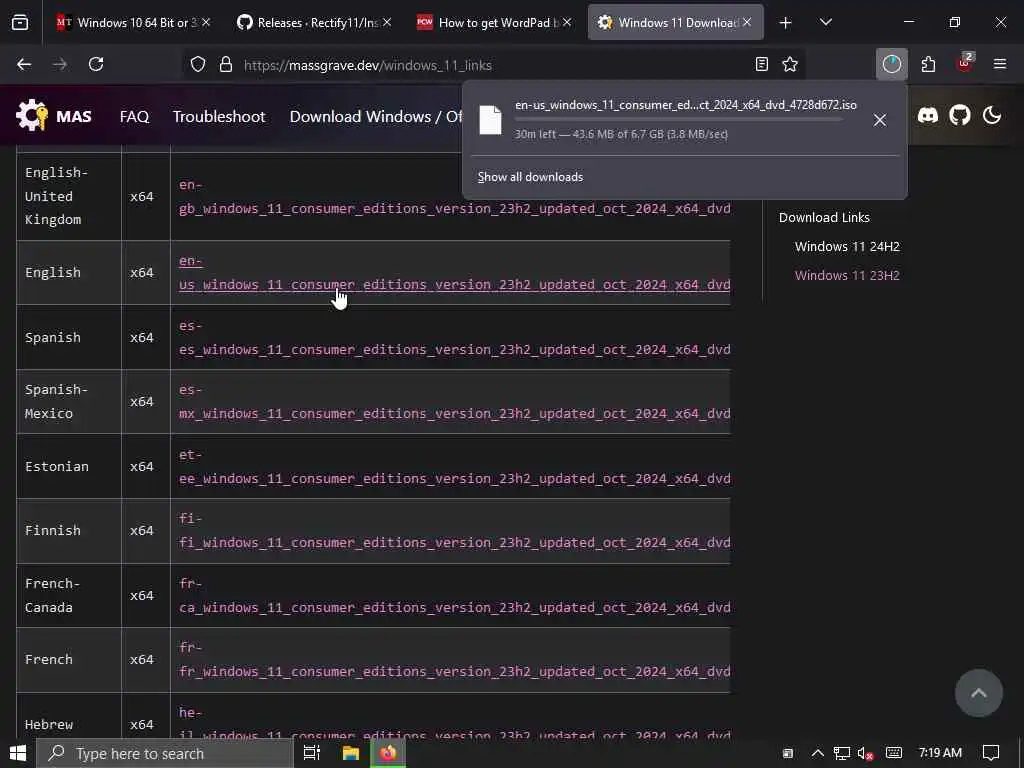Open tracking protection shield icon
Viewport: 1024px width, 768px height.
[x=198, y=64]
